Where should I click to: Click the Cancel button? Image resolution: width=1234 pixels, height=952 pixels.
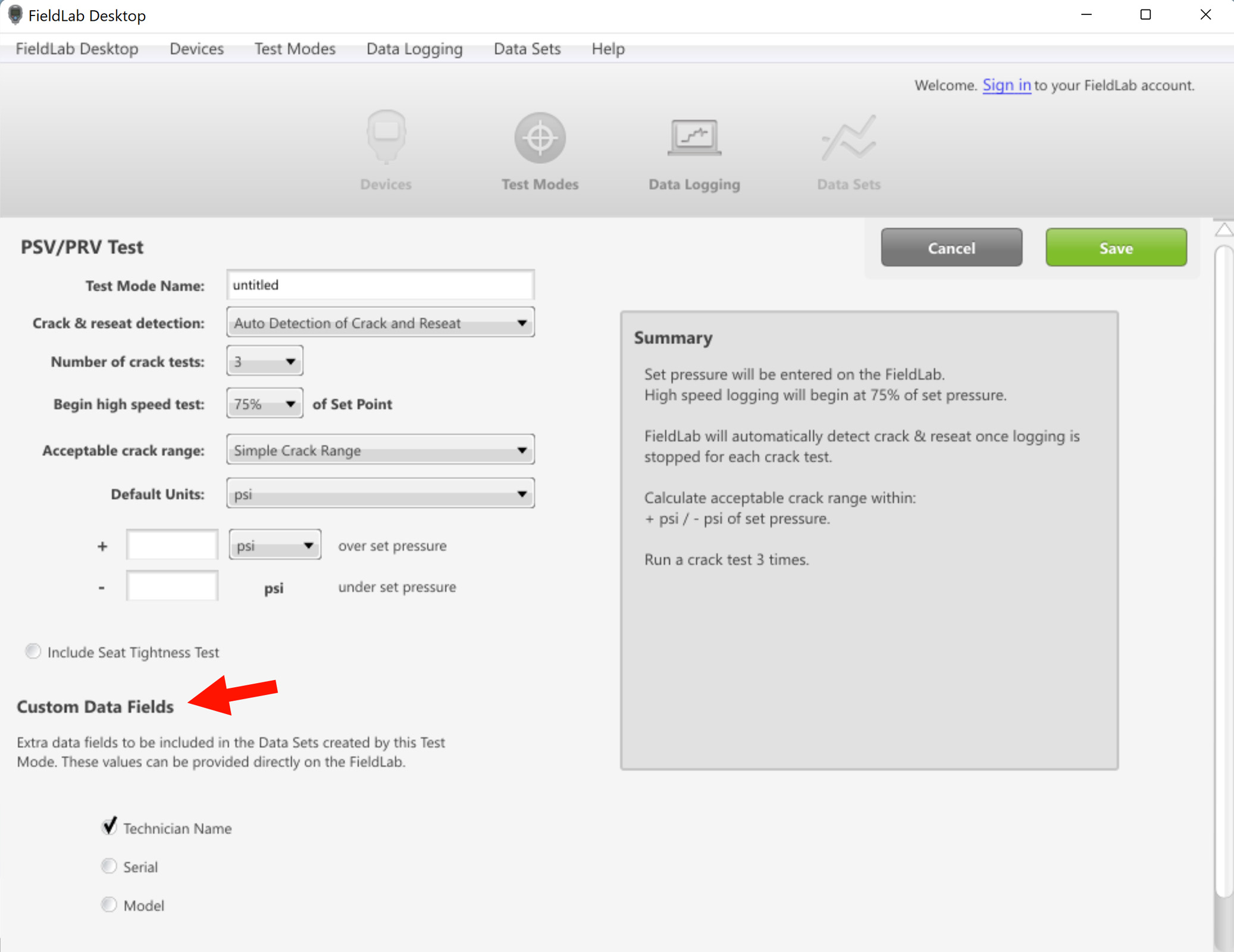pos(951,248)
